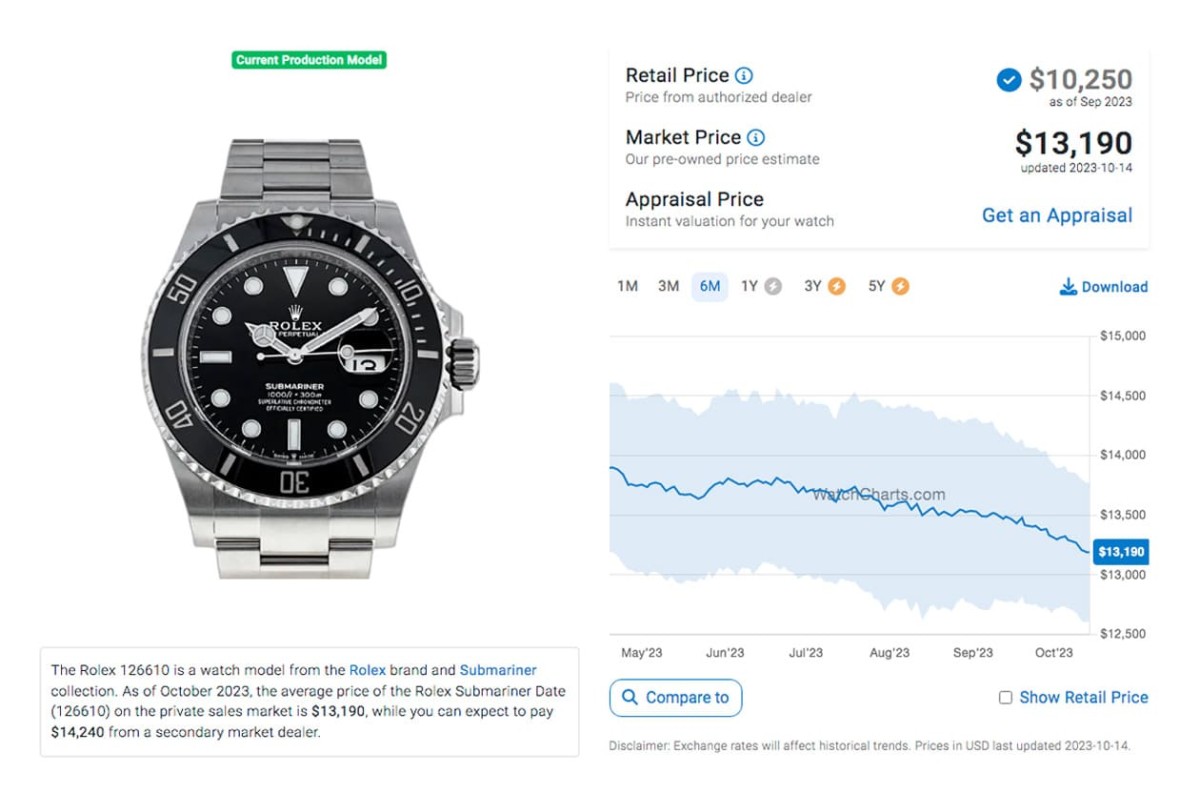Click the 3Y orange lightning icon

[837, 286]
